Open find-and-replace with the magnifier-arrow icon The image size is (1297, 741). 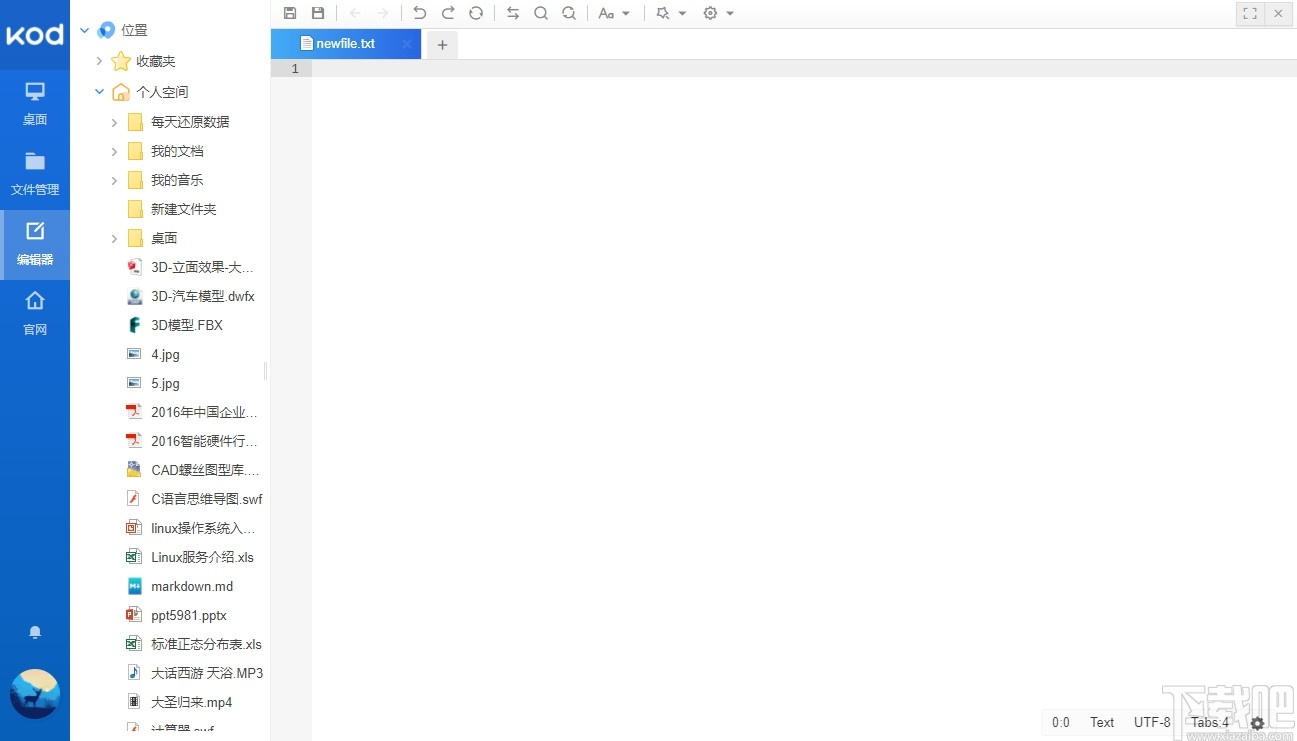[x=569, y=13]
